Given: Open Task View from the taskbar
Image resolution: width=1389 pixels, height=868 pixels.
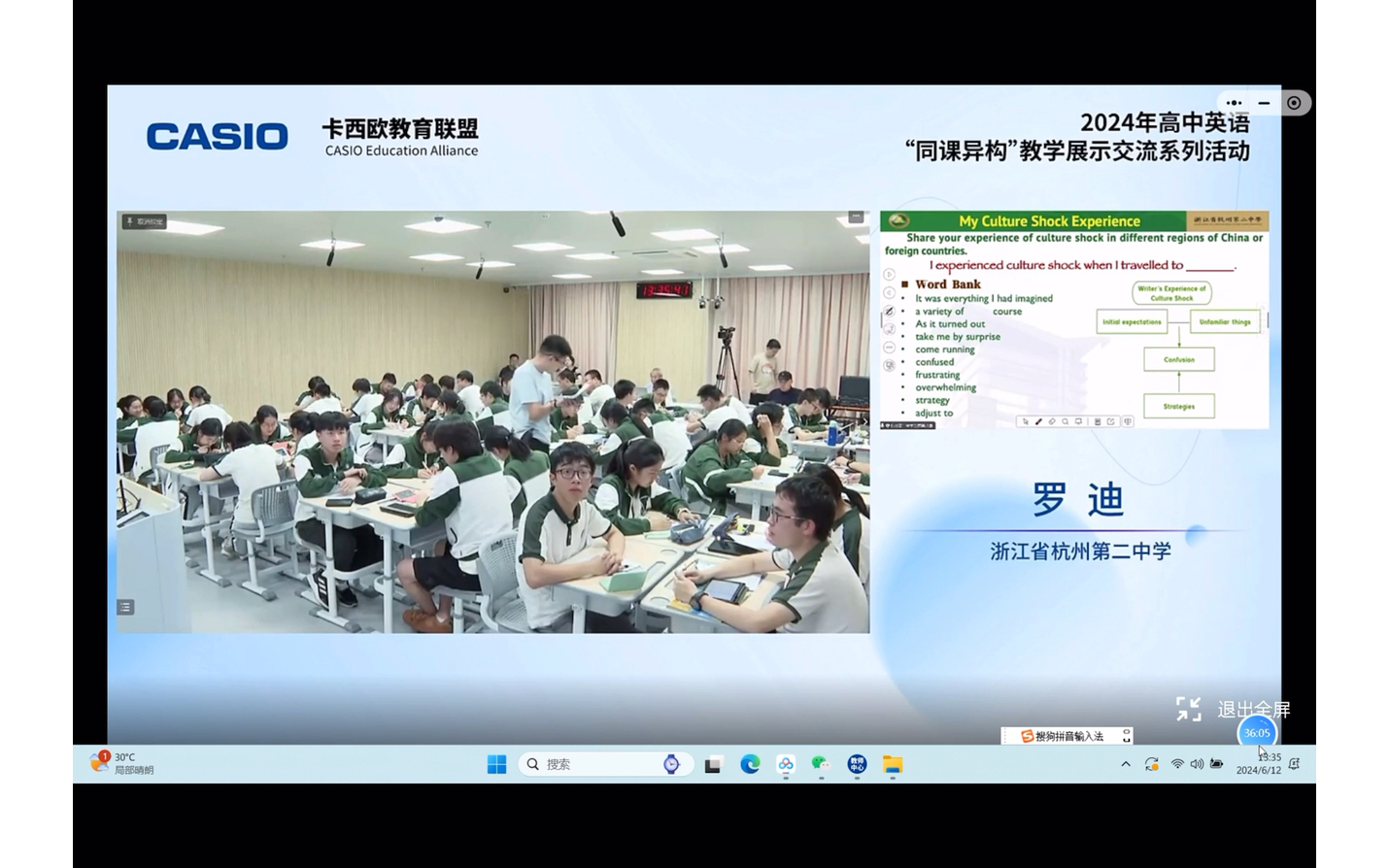Looking at the screenshot, I should [713, 765].
